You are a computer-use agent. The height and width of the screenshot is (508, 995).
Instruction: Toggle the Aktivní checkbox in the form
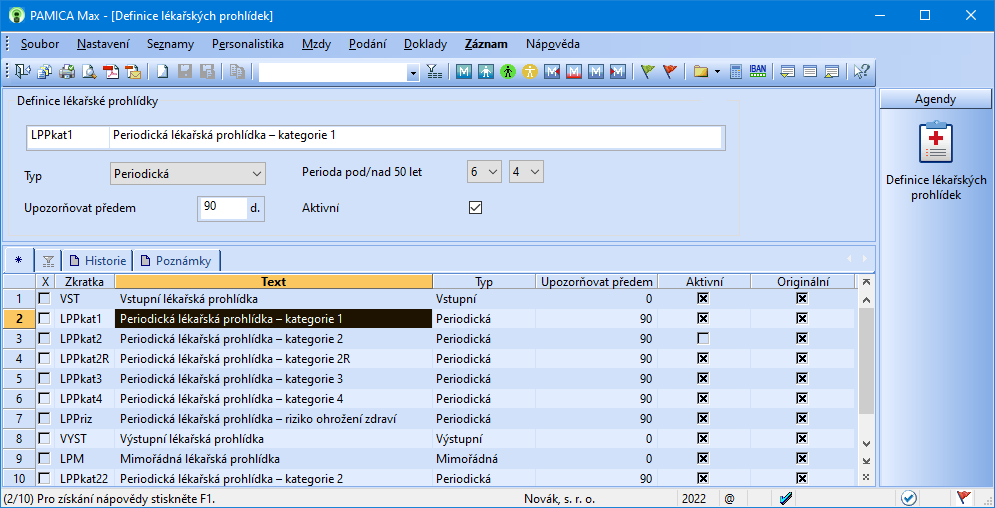click(475, 207)
